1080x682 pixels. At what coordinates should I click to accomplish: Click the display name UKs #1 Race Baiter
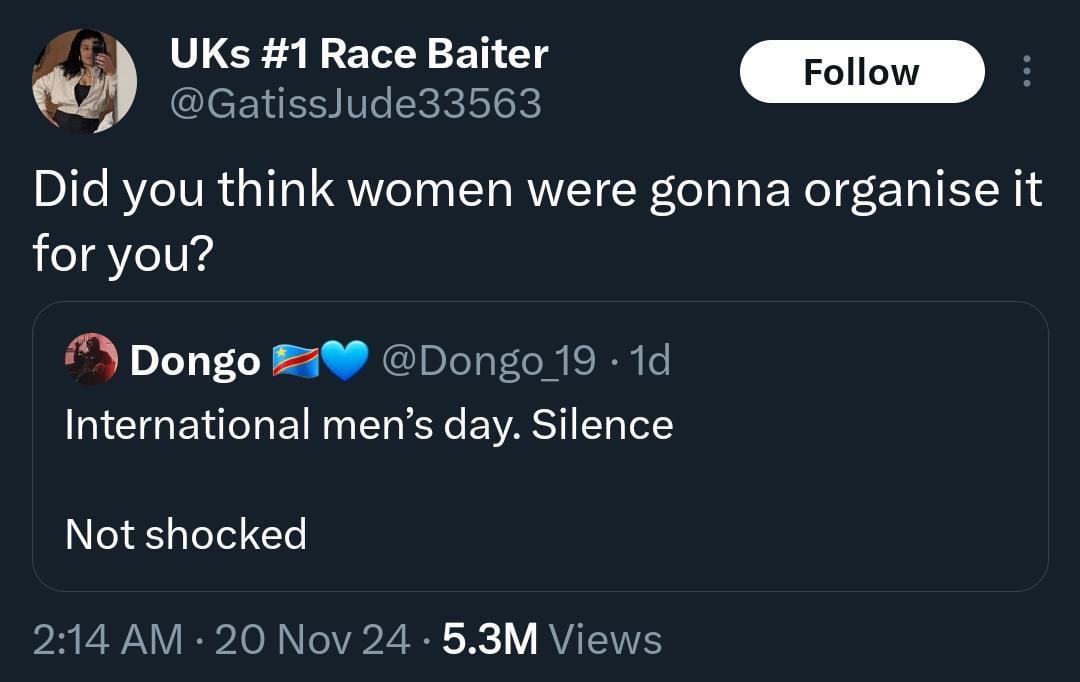click(358, 54)
